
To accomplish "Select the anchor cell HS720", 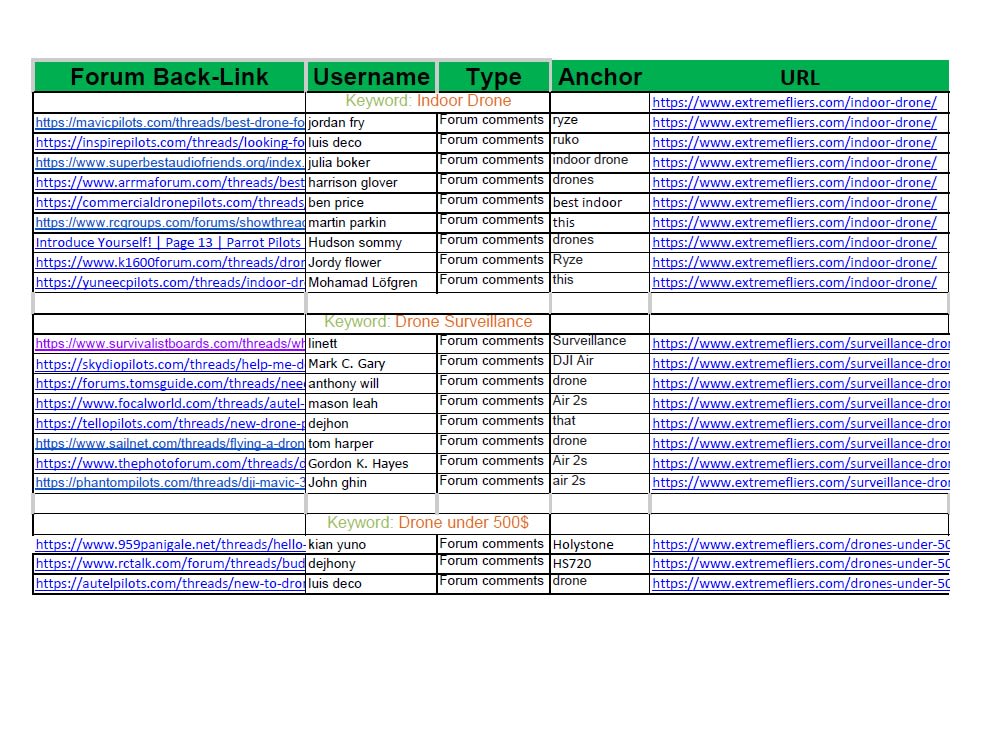I will click(x=600, y=564).
